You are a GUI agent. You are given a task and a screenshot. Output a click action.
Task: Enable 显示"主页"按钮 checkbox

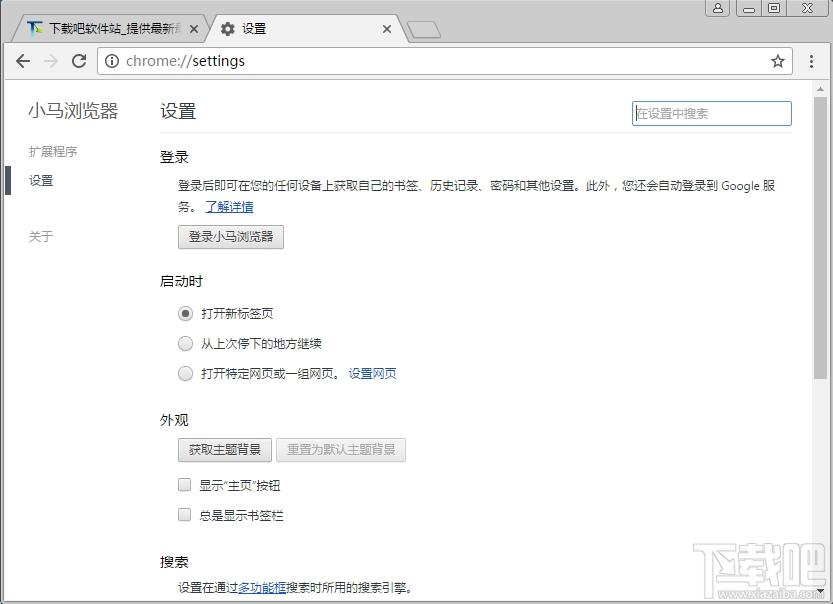[184, 484]
